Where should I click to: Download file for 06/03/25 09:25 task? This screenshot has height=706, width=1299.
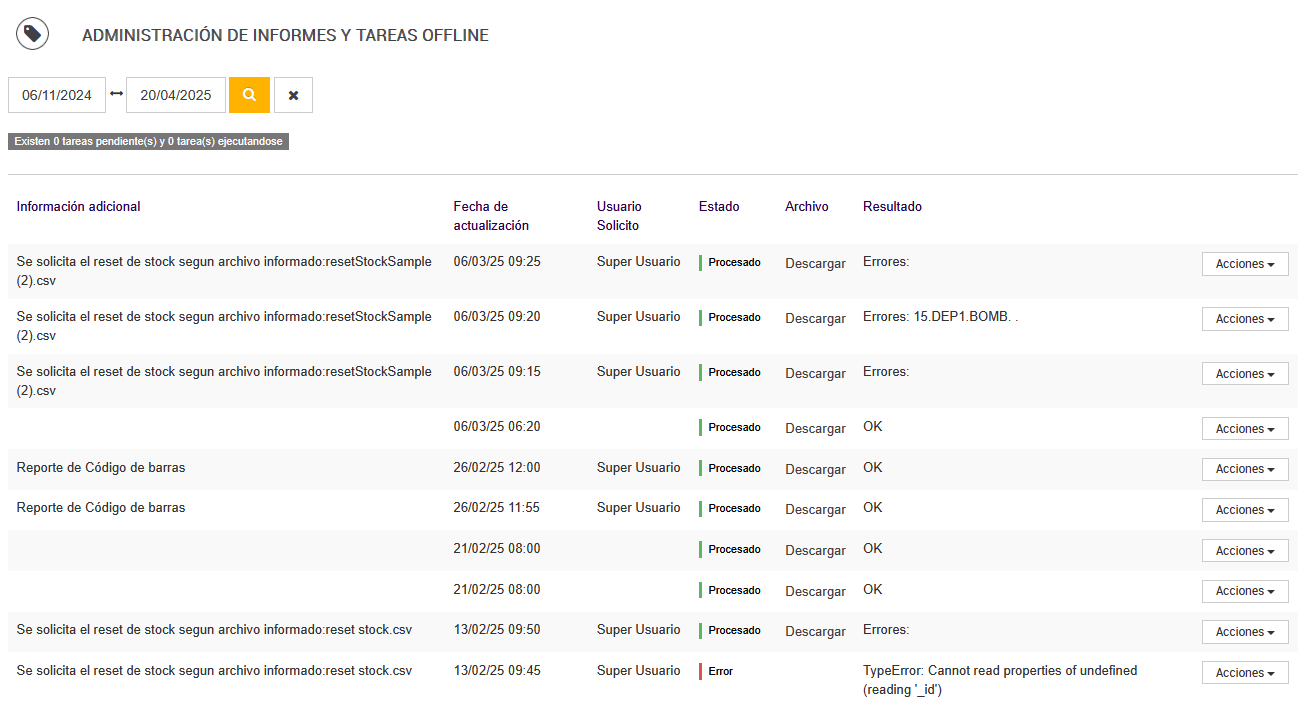click(x=815, y=264)
